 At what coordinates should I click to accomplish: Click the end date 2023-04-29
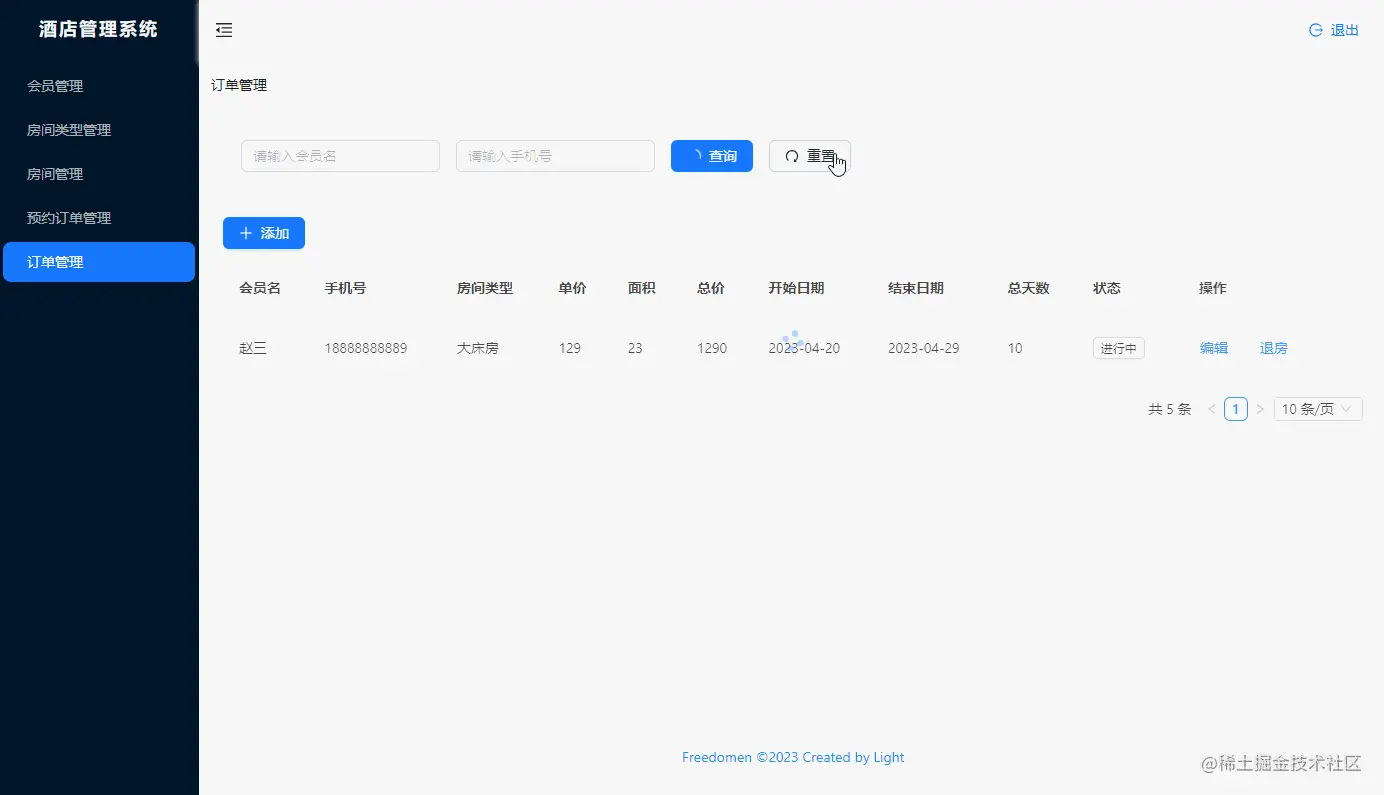click(x=924, y=348)
